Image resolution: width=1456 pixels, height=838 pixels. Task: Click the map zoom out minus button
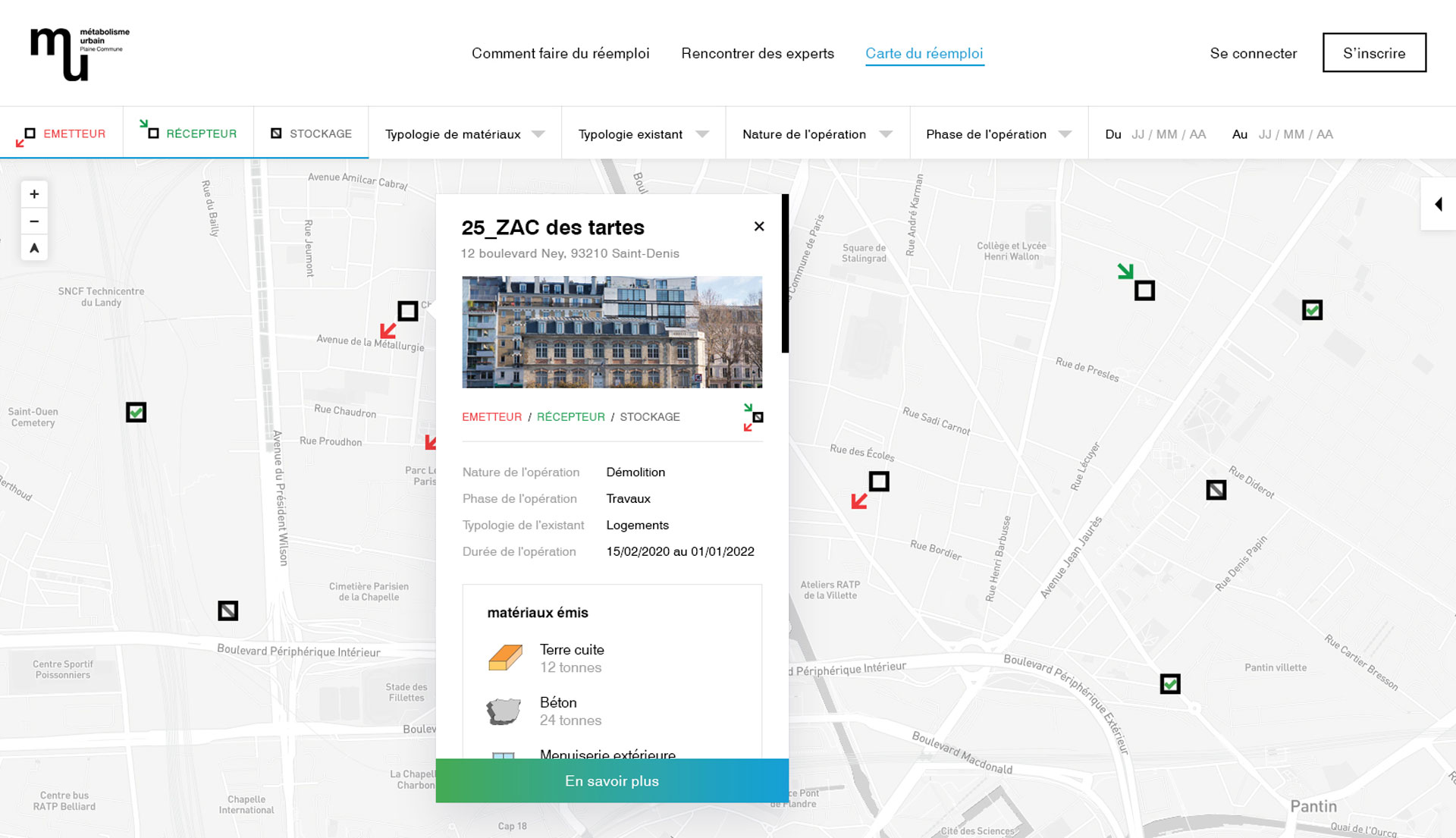point(34,221)
